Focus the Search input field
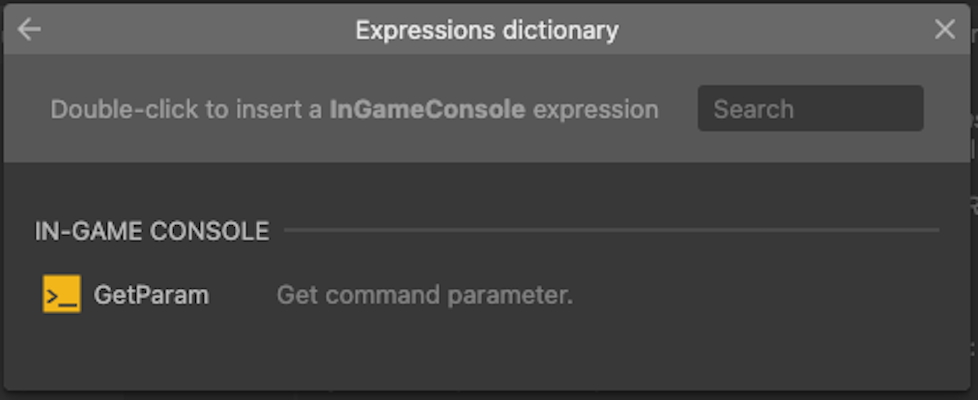978x400 pixels. 810,109
